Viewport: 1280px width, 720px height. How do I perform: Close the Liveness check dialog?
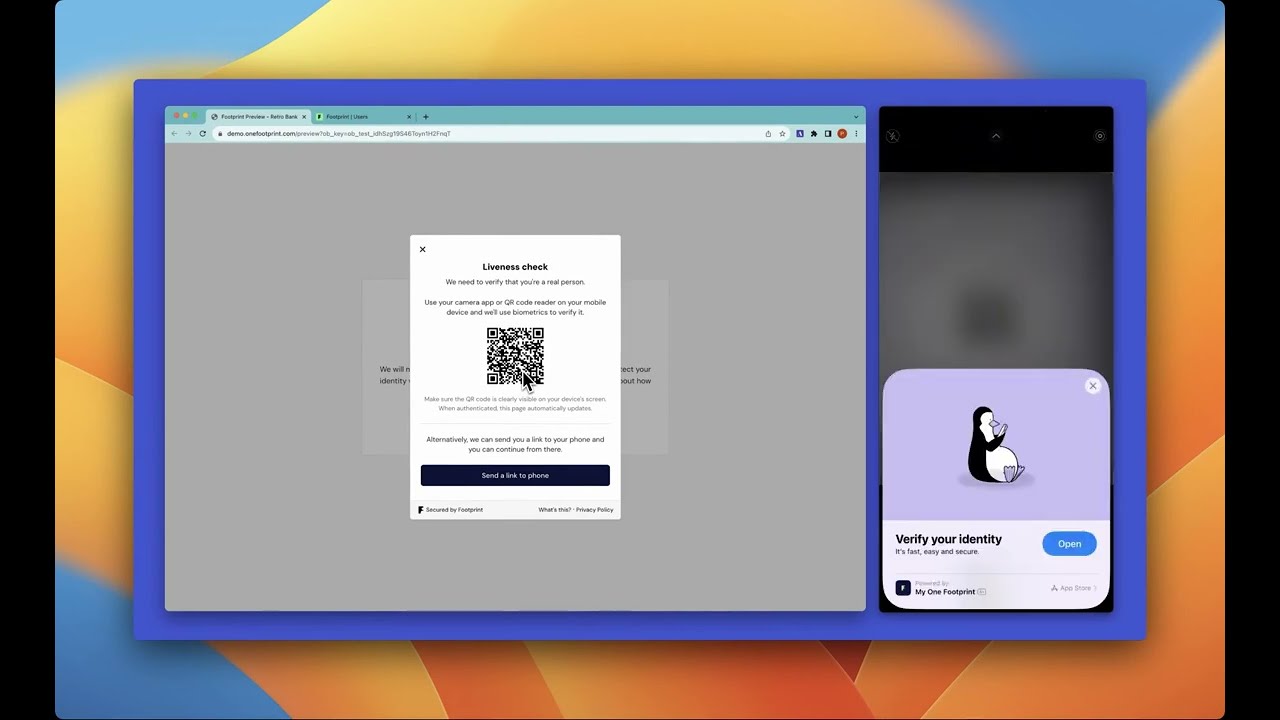tap(422, 249)
